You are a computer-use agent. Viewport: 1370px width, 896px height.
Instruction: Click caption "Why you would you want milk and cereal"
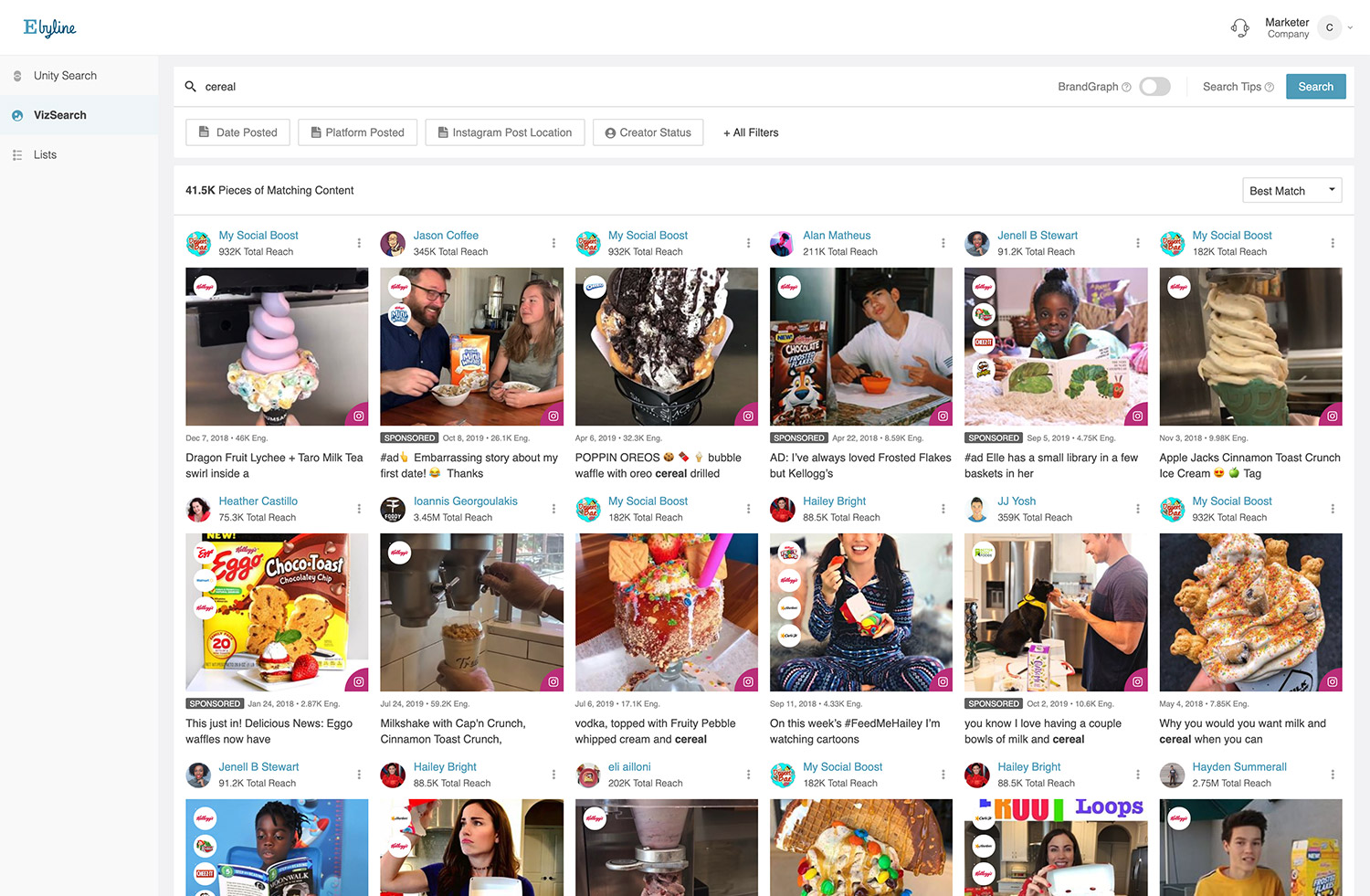click(1242, 732)
